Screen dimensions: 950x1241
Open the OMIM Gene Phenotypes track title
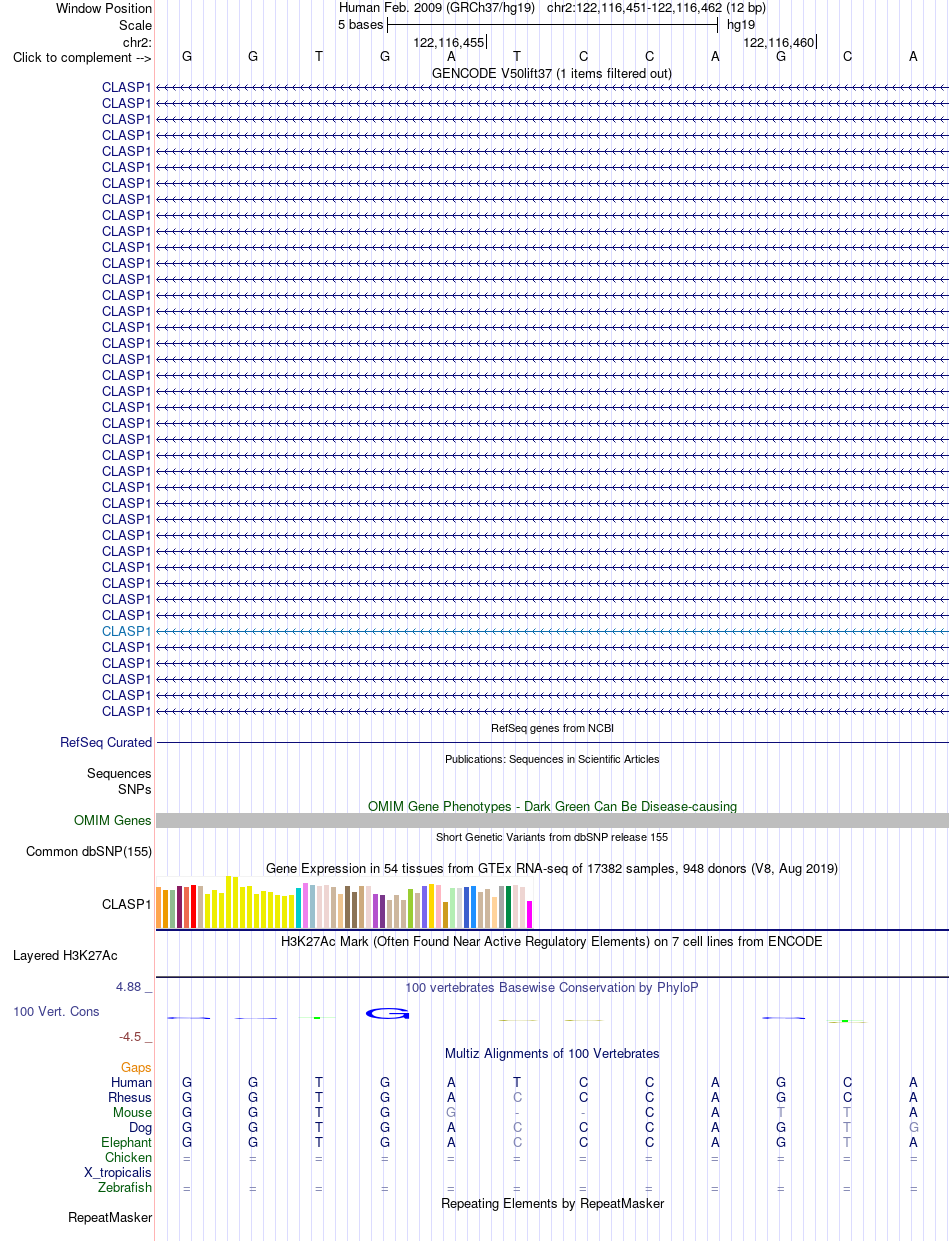552,806
